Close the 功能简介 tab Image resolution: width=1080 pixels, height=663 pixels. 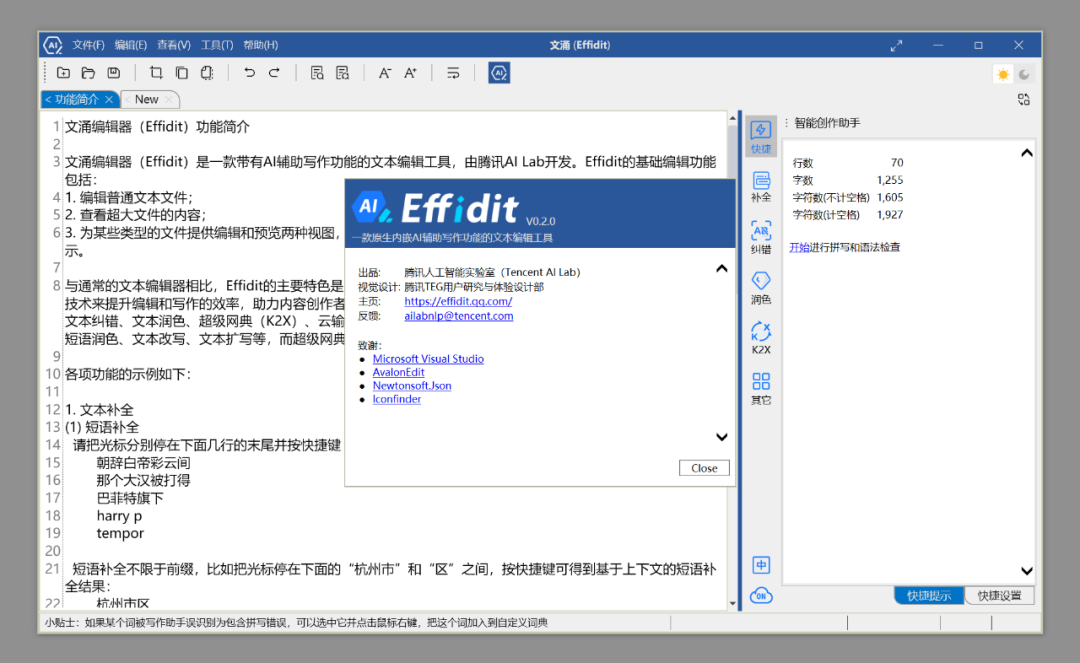[109, 100]
